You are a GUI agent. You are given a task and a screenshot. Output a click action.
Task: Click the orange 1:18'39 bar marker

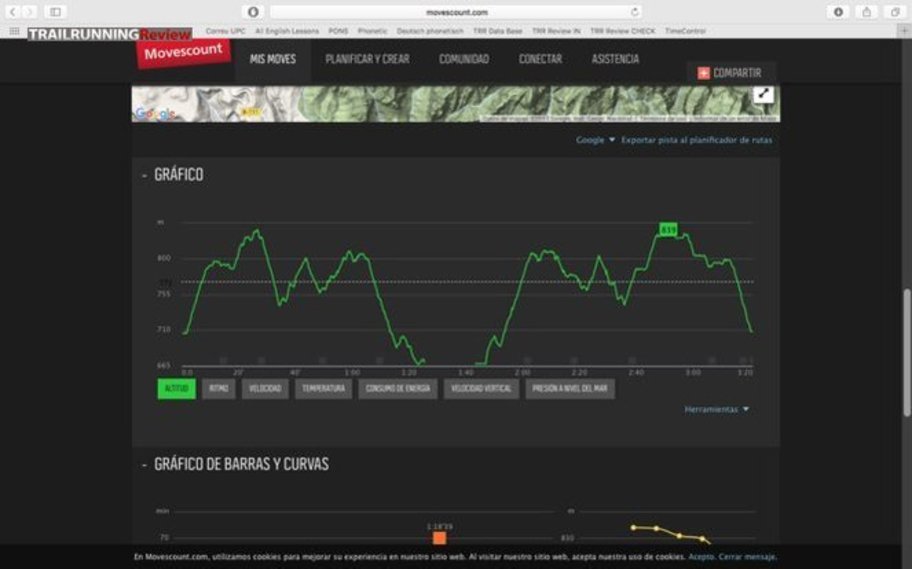(440, 538)
